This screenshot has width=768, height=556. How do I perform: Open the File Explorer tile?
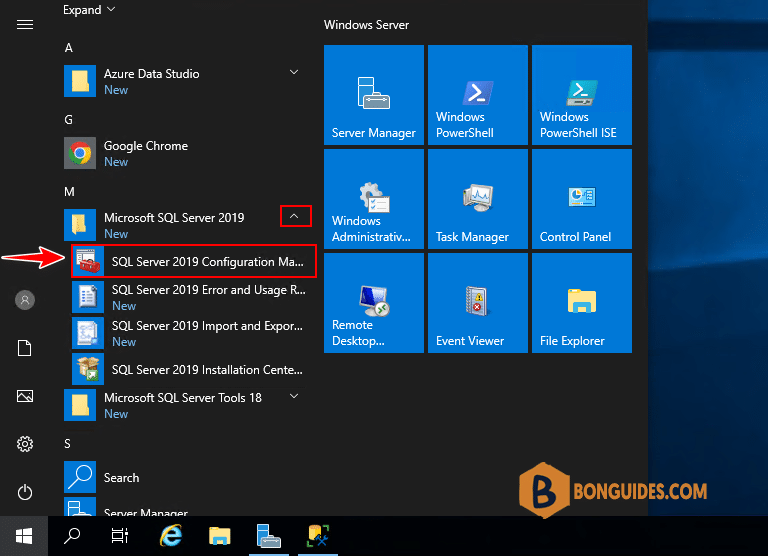click(582, 303)
